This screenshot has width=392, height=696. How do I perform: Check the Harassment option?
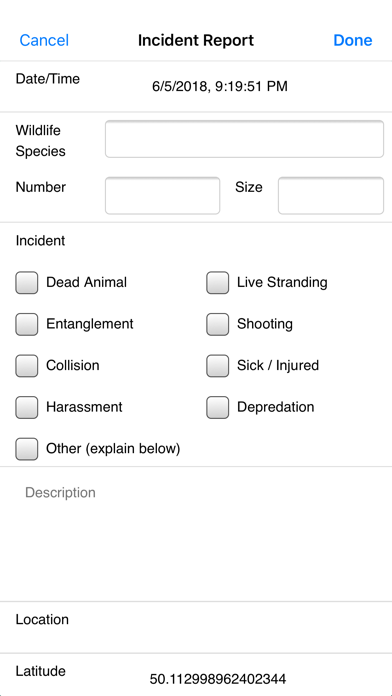tap(27, 407)
